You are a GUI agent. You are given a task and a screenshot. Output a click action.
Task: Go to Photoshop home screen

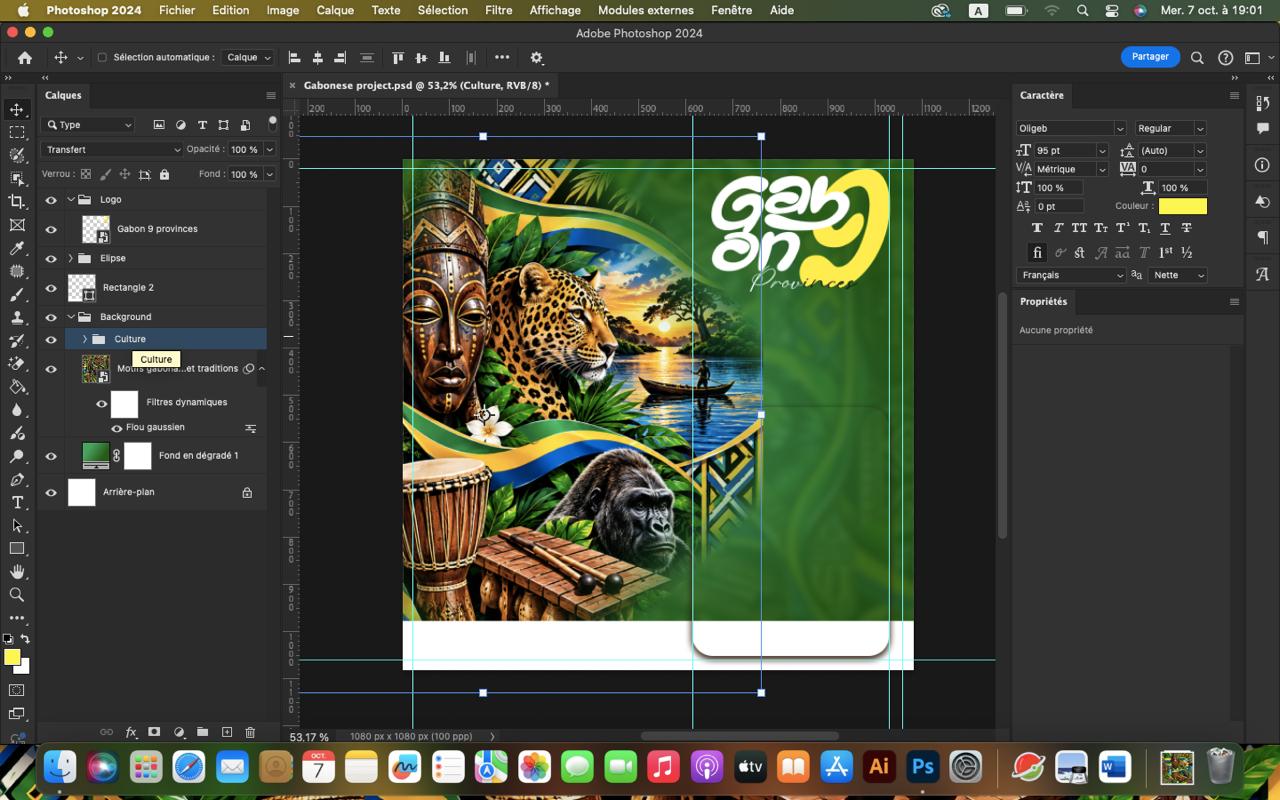pyautogui.click(x=25, y=58)
